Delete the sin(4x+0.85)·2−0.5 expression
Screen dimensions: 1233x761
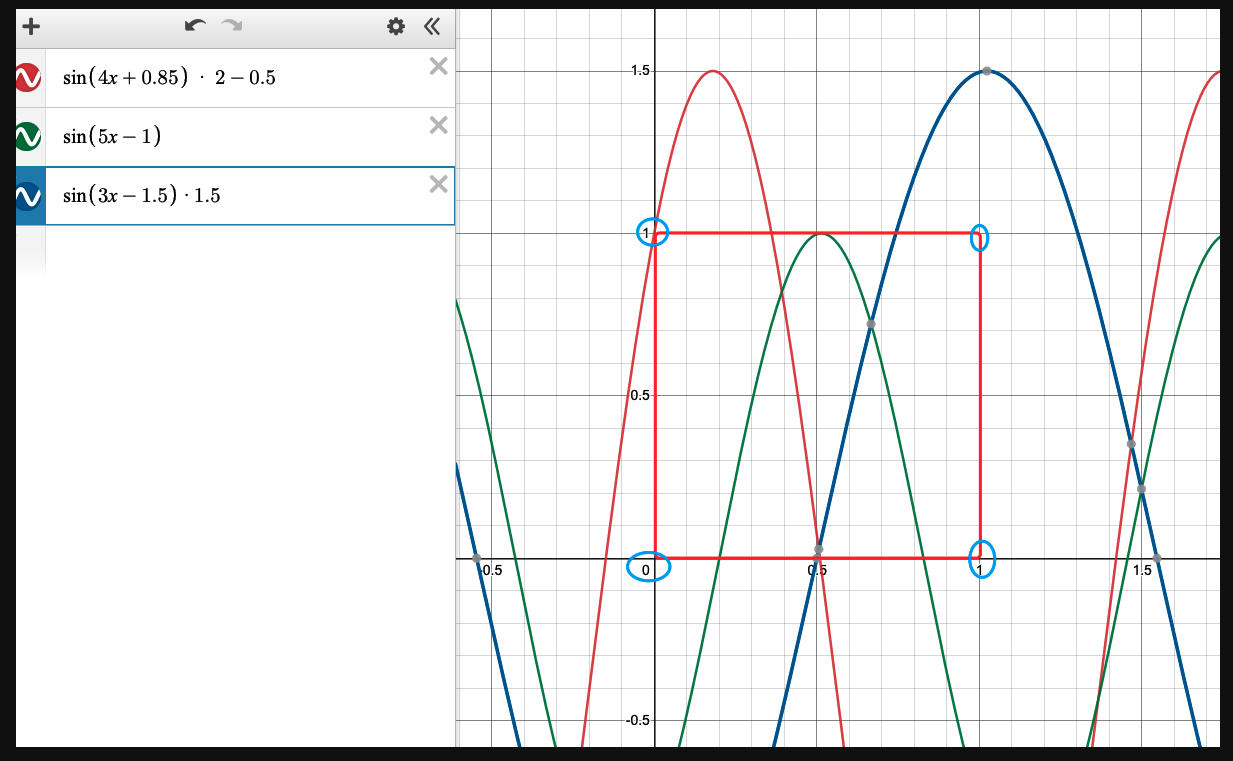(438, 66)
